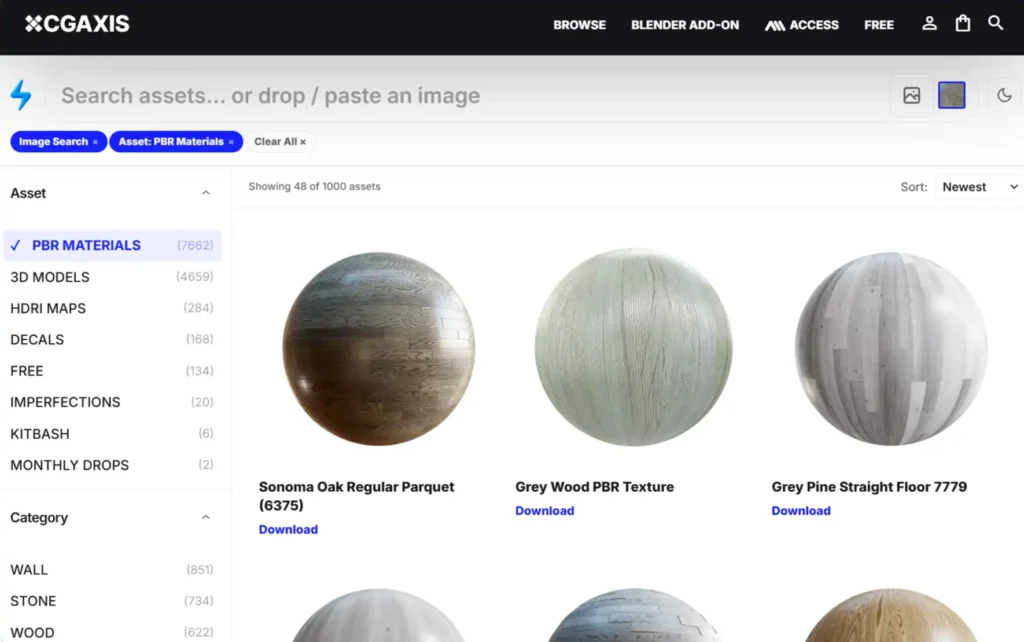Screen dimensions: 1024x642
Task: Download Grey Wood PBR Texture
Action: (544, 511)
